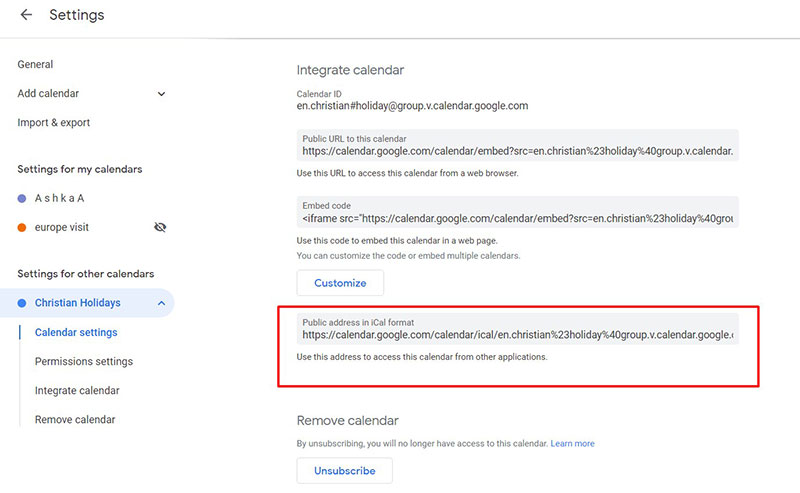Viewport: 800px width, 493px height.
Task: Click the Customize button
Action: point(340,283)
